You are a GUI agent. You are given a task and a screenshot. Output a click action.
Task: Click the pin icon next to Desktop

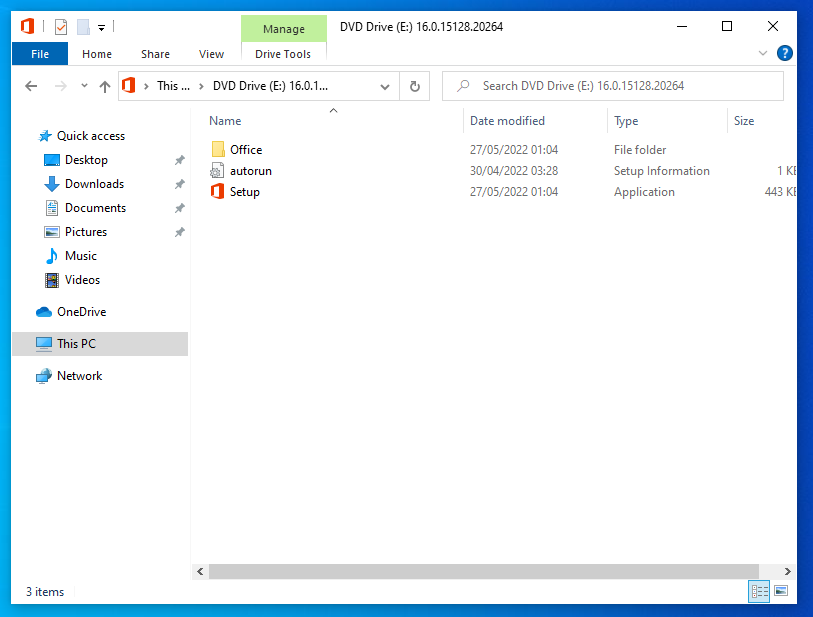point(179,160)
